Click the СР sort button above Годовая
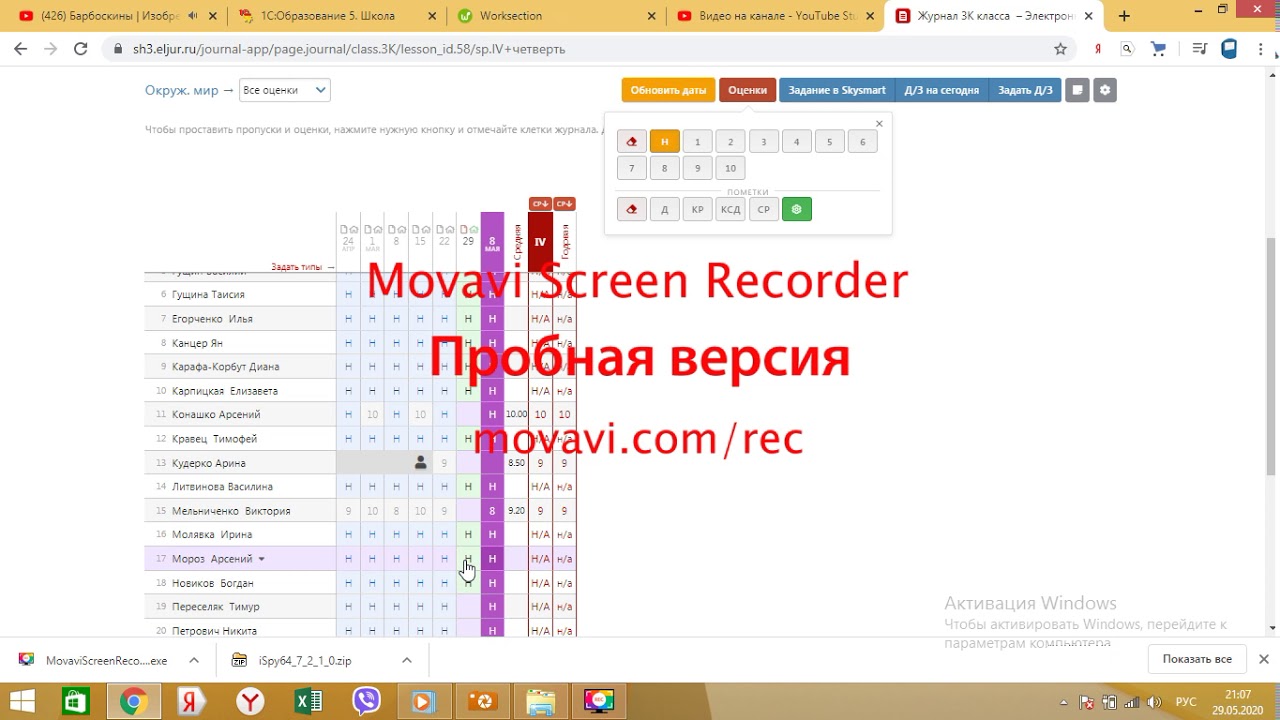This screenshot has width=1280, height=720. [x=564, y=204]
